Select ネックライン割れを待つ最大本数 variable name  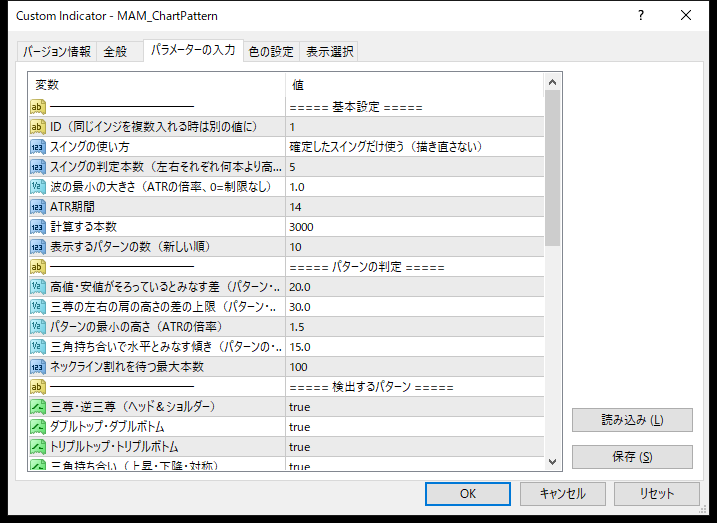click(x=127, y=367)
